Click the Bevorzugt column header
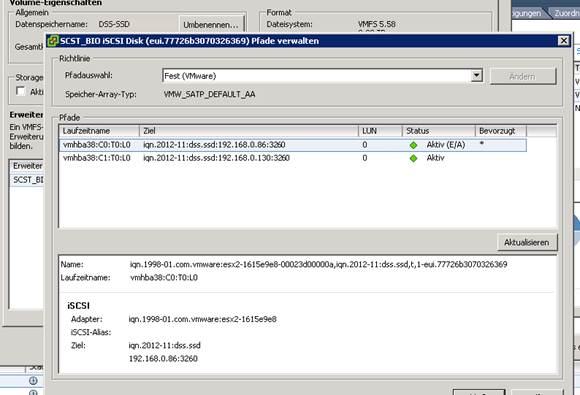 click(x=500, y=131)
